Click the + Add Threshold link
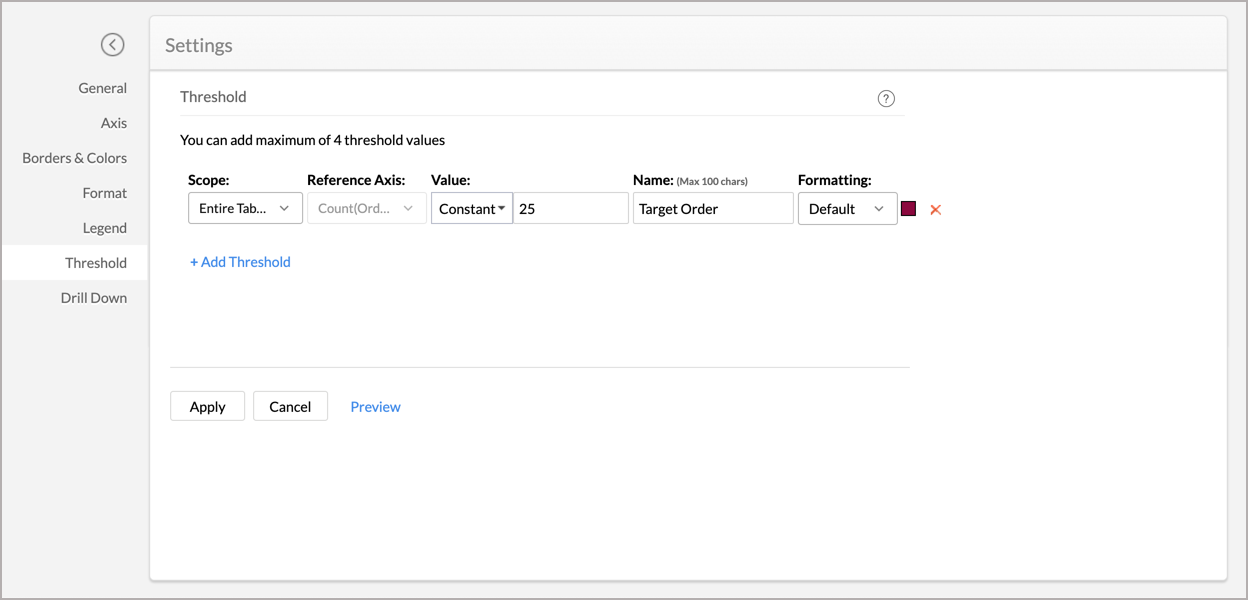The image size is (1248, 600). tap(240, 262)
